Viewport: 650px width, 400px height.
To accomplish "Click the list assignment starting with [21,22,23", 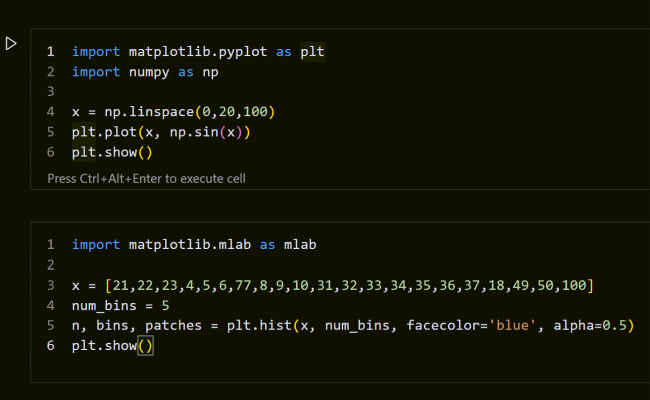I will tap(333, 285).
